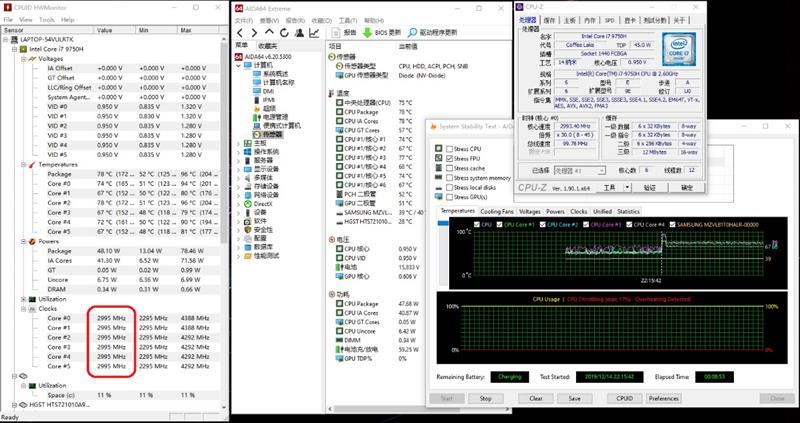Enable the Stress CPU checkbox
The height and width of the screenshot is (423, 800).
[x=449, y=149]
